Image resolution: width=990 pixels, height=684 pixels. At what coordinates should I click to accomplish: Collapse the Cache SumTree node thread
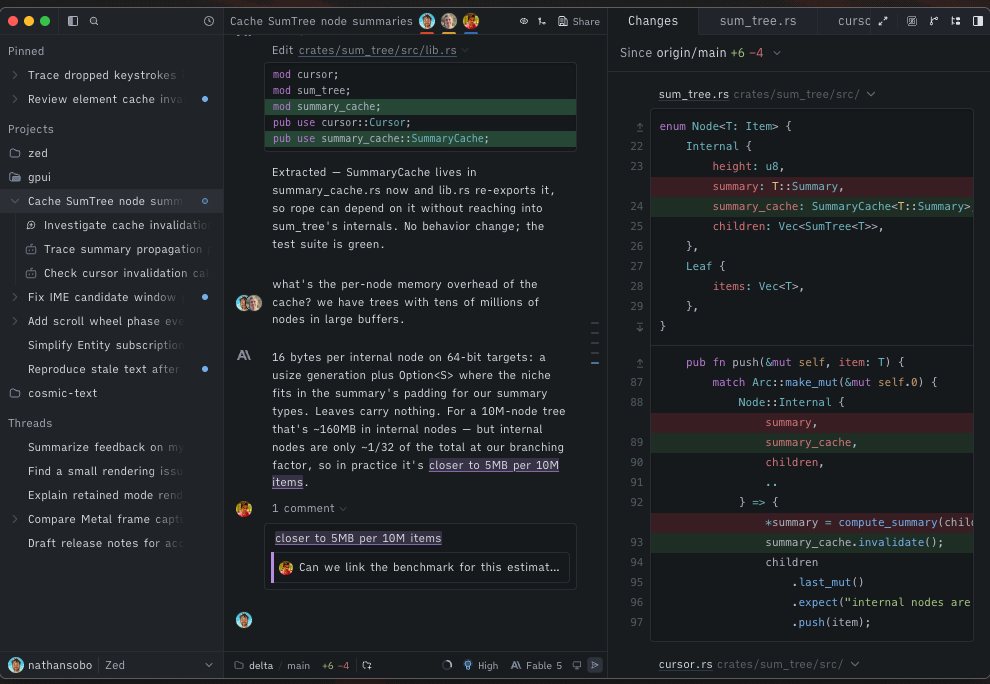point(15,201)
